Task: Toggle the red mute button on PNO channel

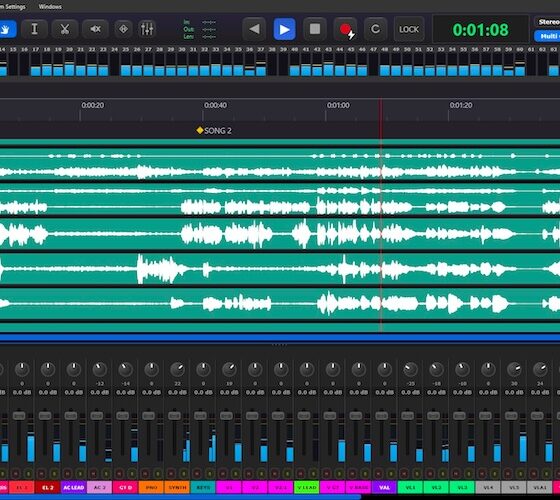Action: [145, 474]
